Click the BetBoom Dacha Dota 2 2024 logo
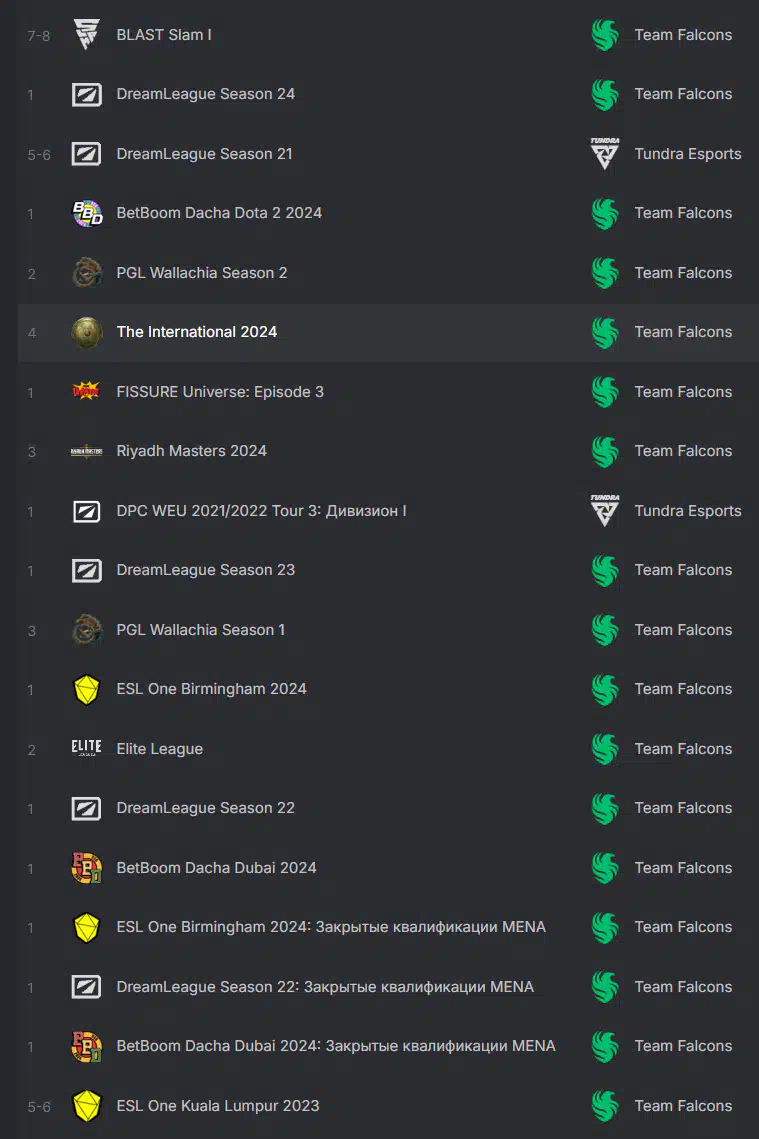 click(86, 214)
